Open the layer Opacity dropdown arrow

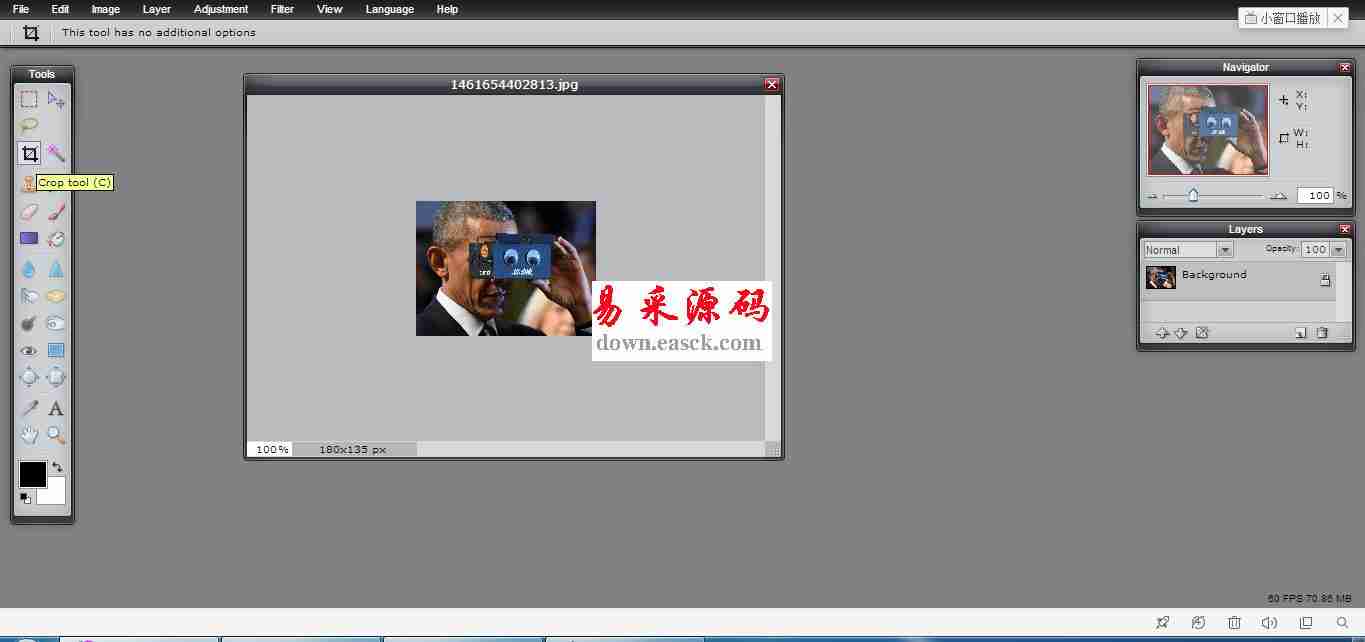[1338, 250]
